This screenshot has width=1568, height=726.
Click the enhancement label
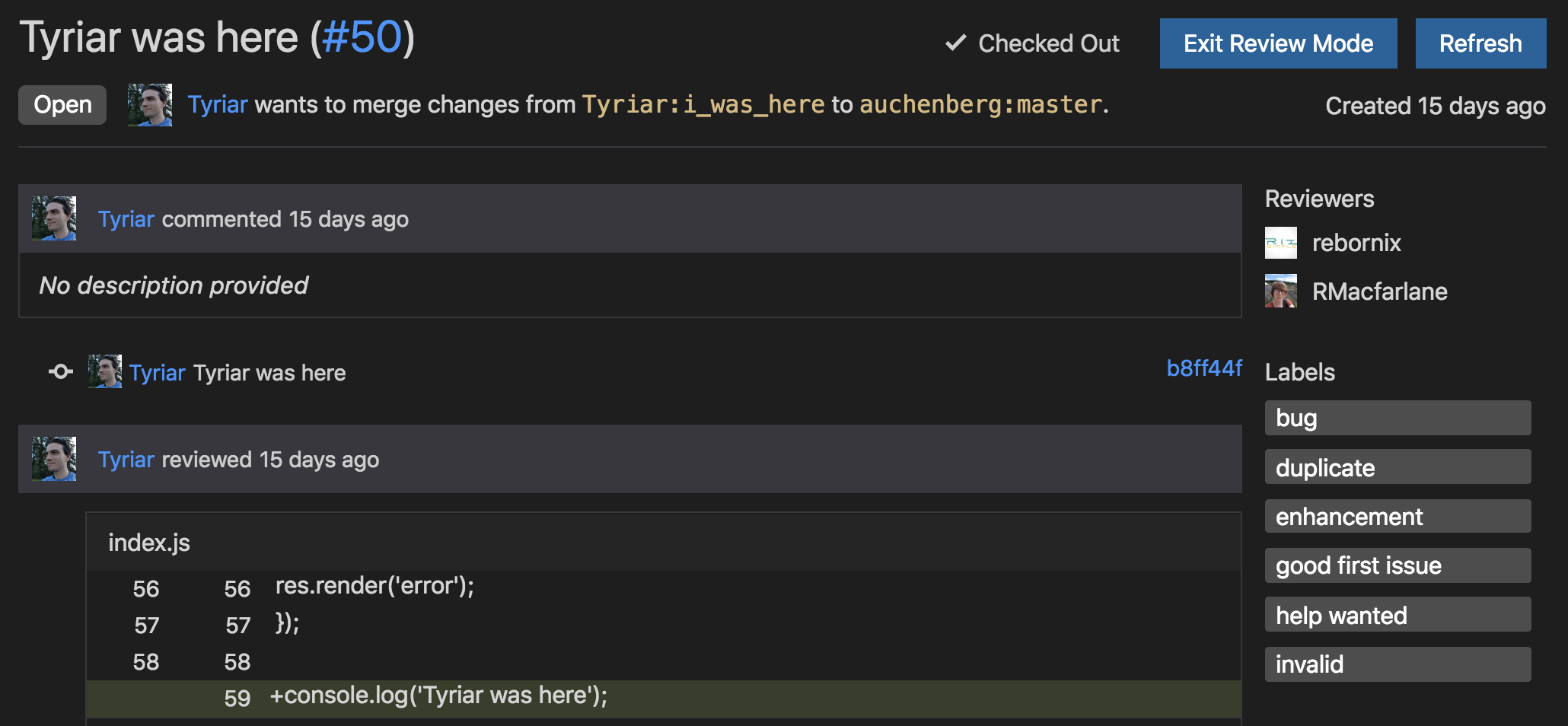(x=1398, y=516)
